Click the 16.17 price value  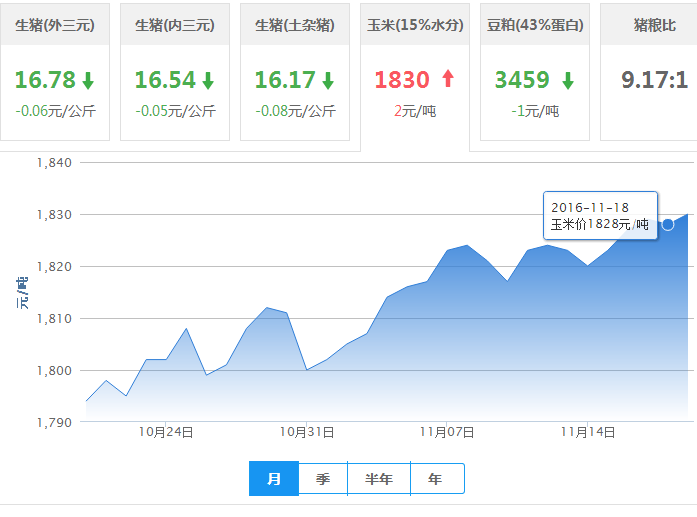(x=285, y=80)
